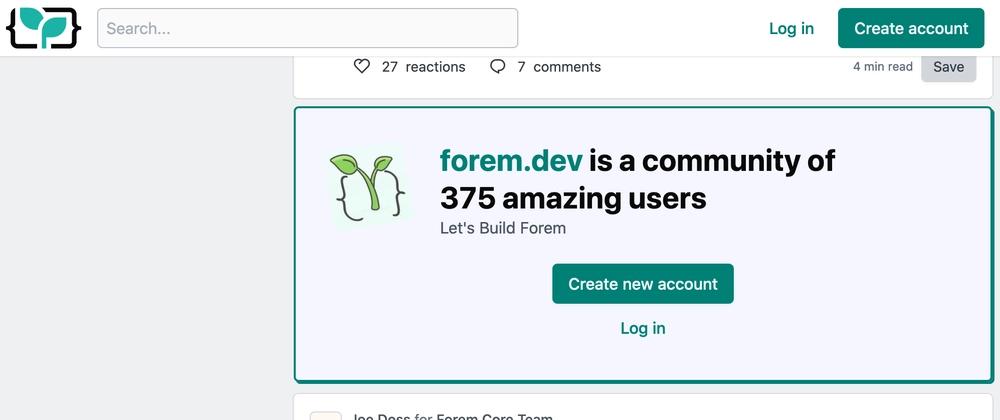Image resolution: width=1000 pixels, height=420 pixels.
Task: Click the "4 min read" label
Action: tap(883, 66)
